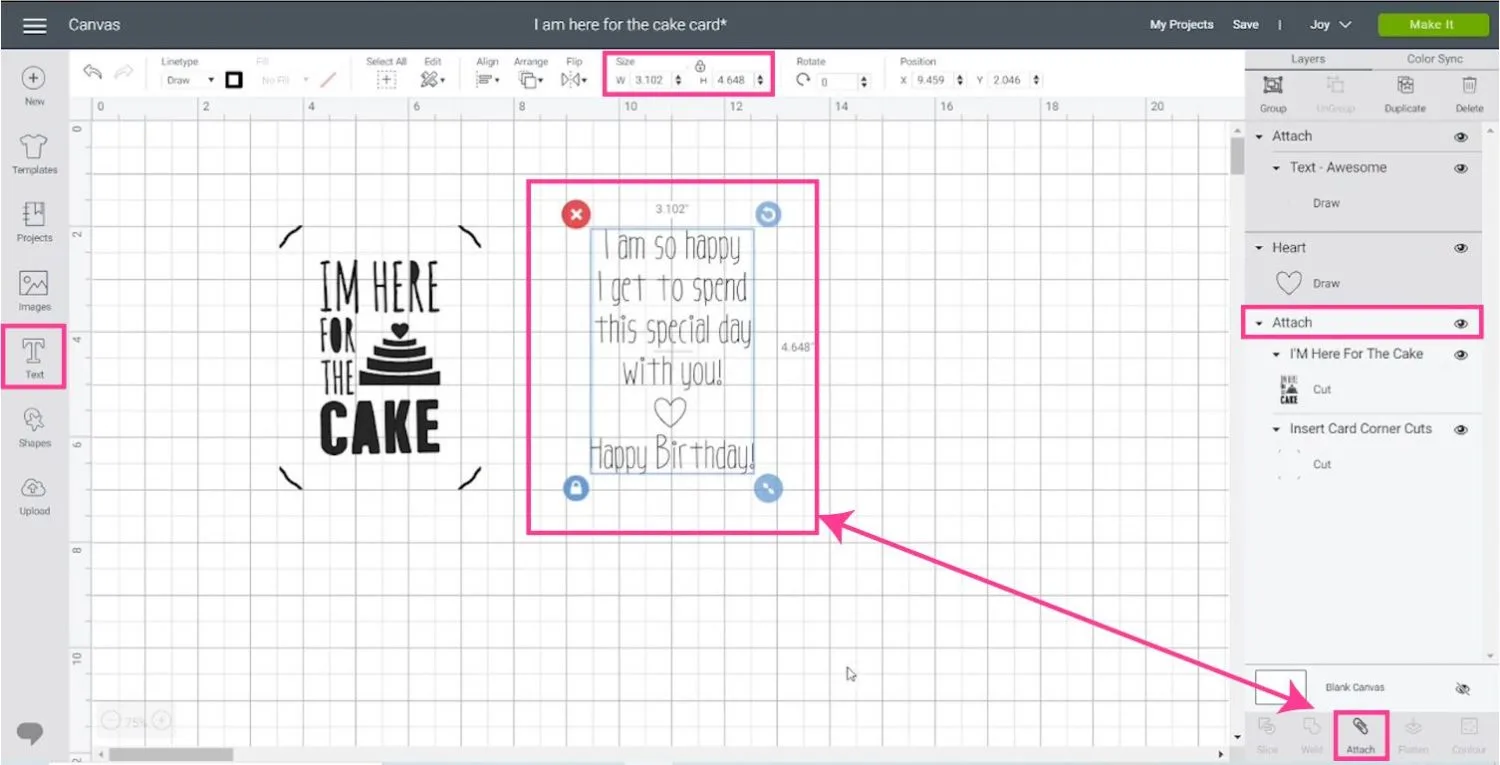Viewport: 1500px width, 765px height.
Task: Open the Flip options
Action: pyautogui.click(x=574, y=80)
